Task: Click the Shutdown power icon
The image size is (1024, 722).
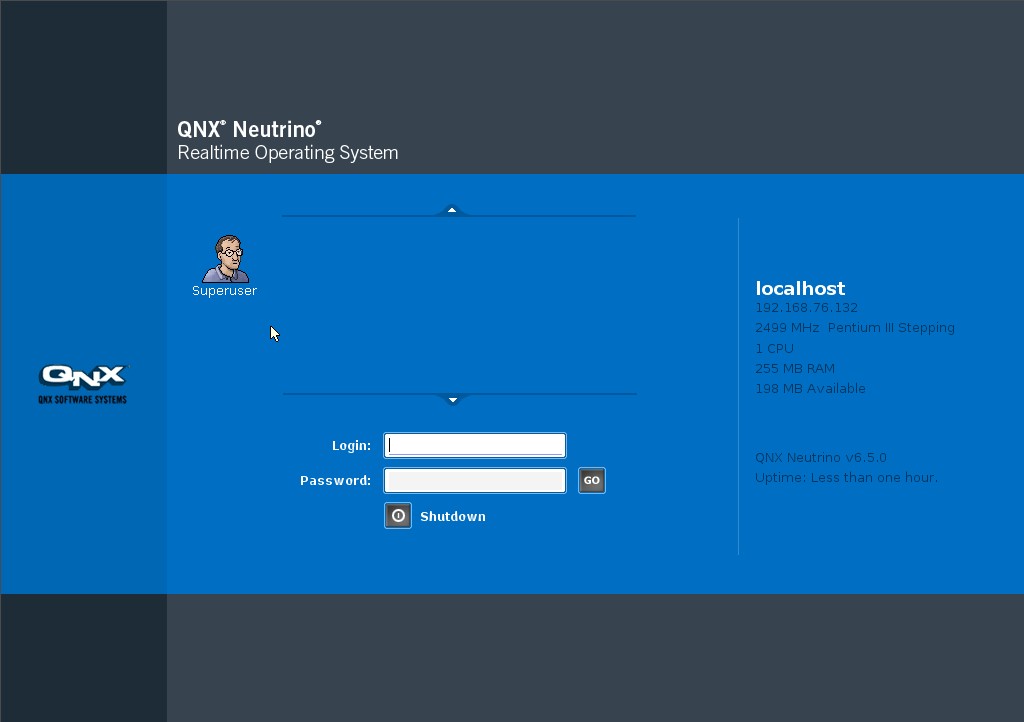Action: point(398,516)
